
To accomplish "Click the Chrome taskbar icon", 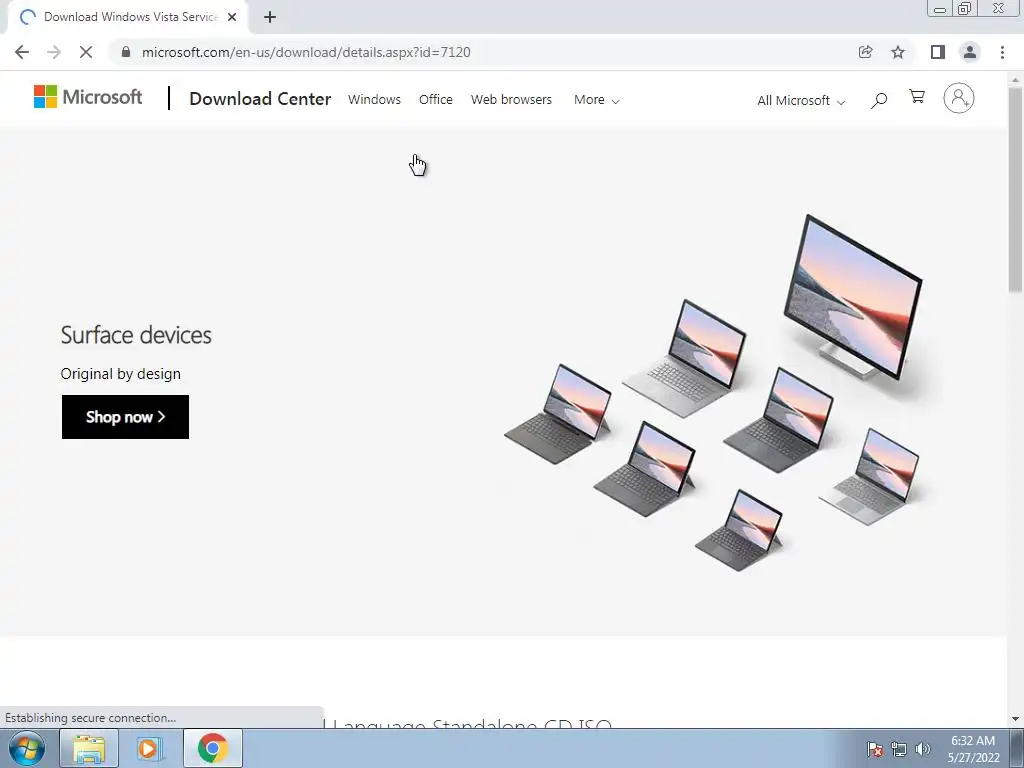I will (x=213, y=748).
